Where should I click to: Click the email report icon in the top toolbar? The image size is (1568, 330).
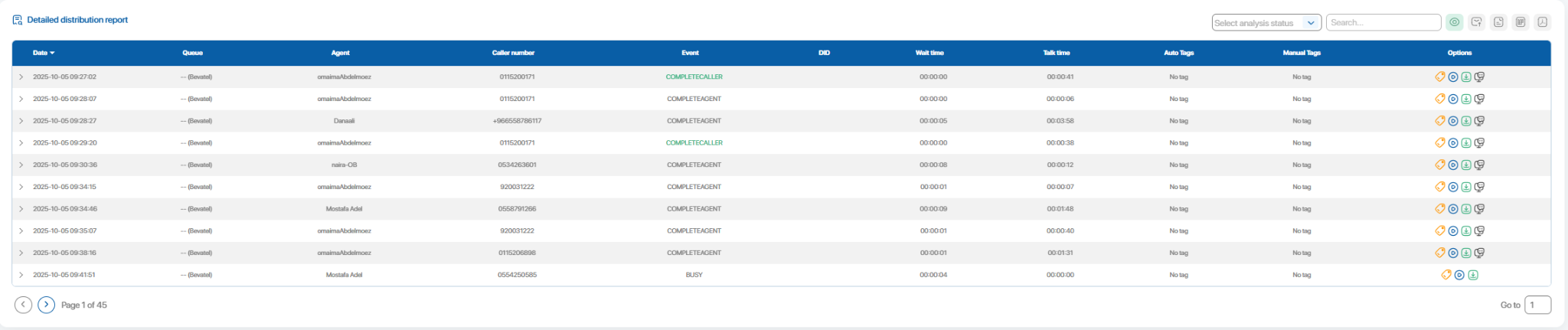click(1477, 22)
